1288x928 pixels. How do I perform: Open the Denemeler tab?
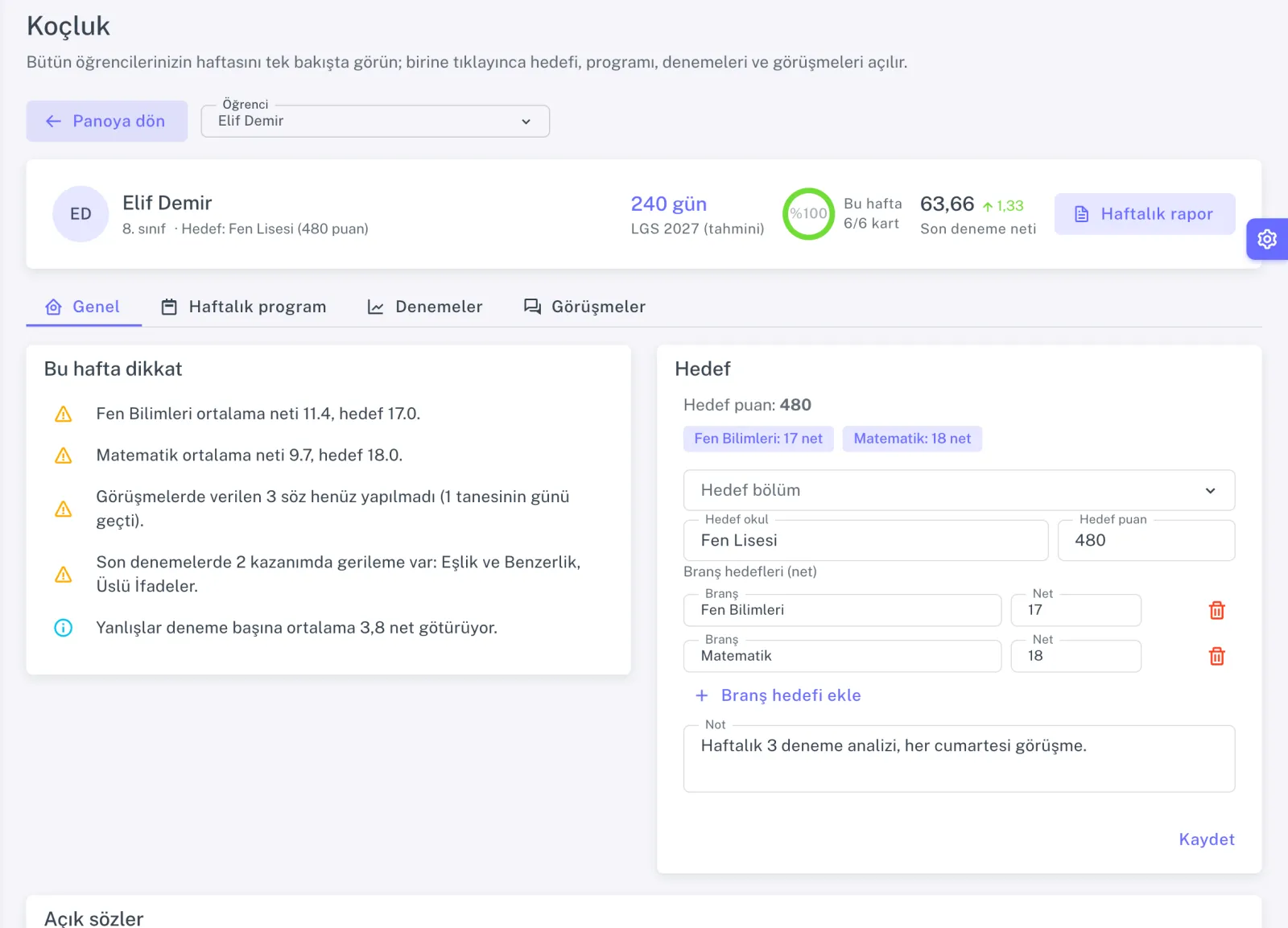425,307
